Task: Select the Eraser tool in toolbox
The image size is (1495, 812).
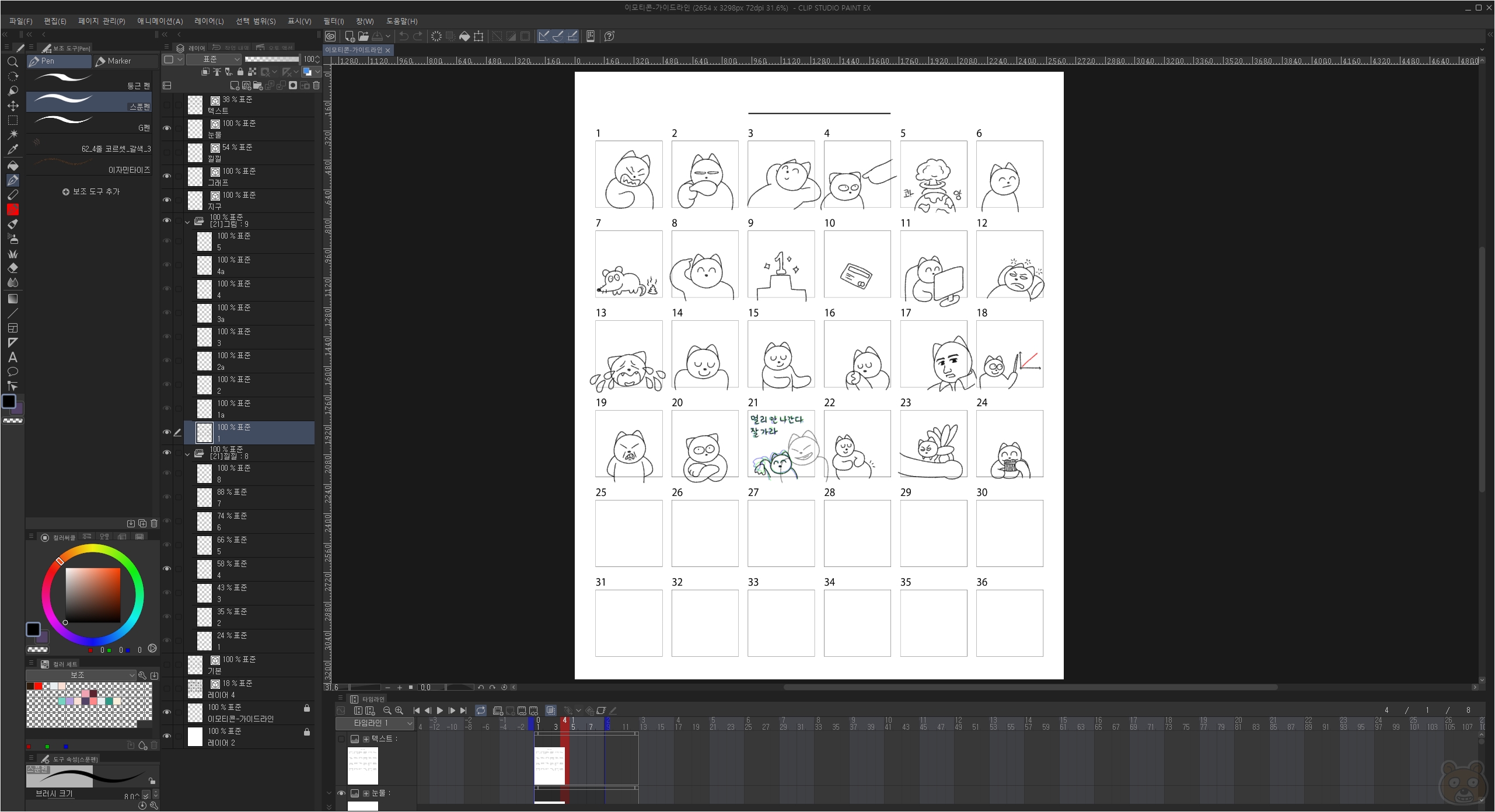Action: pos(13,268)
